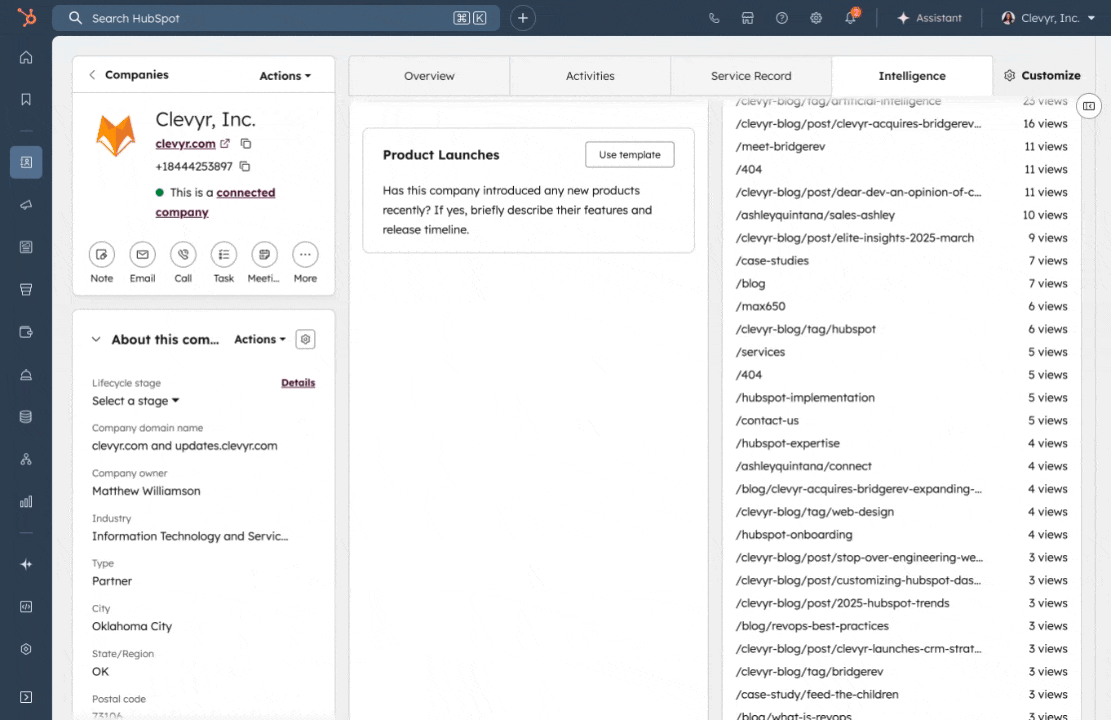Click the /contact-us page row

[901, 420]
